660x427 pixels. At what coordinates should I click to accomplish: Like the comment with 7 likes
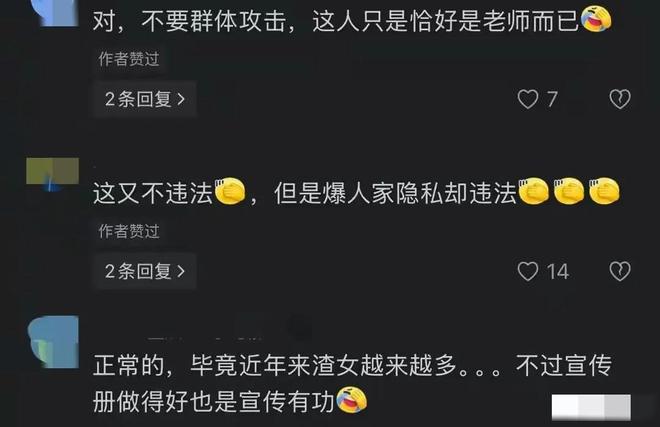coord(527,99)
